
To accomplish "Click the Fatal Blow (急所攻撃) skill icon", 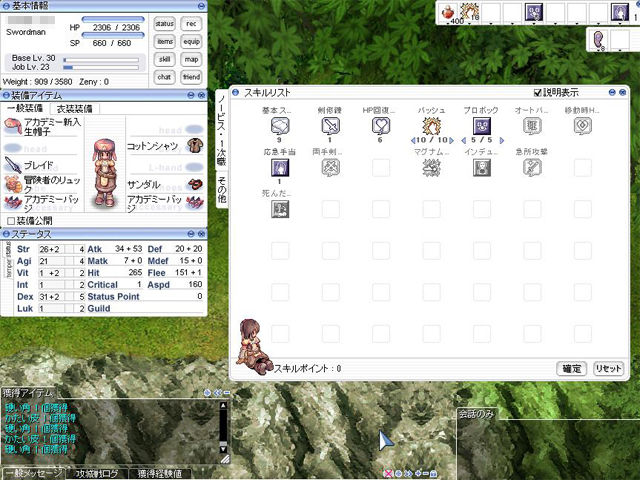I will pos(532,168).
